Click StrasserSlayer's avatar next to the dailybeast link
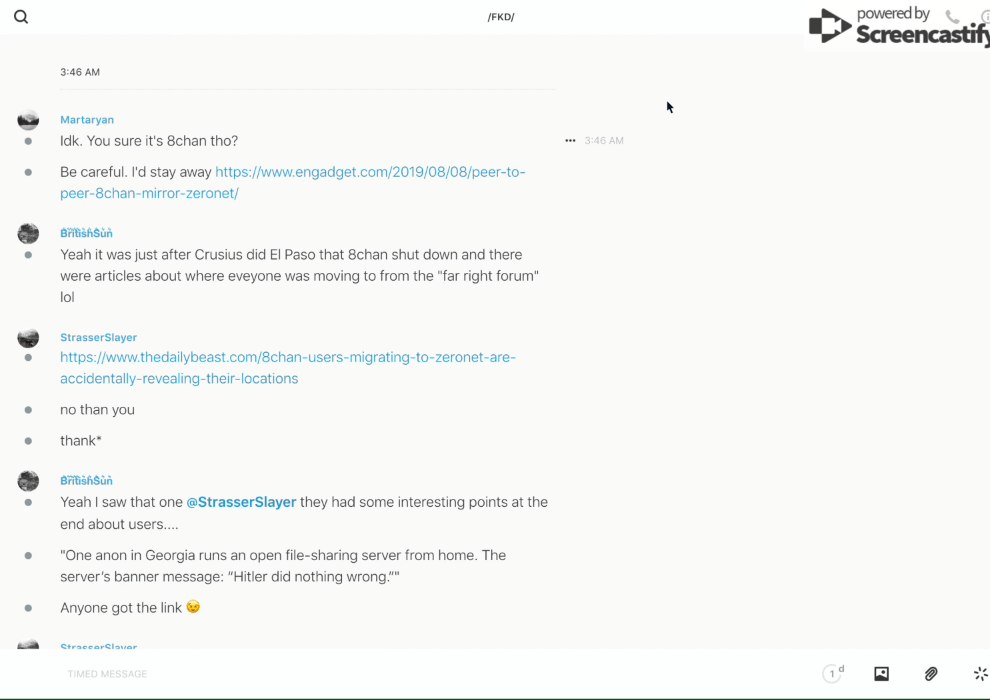Viewport: 990px width, 700px height. [28, 338]
